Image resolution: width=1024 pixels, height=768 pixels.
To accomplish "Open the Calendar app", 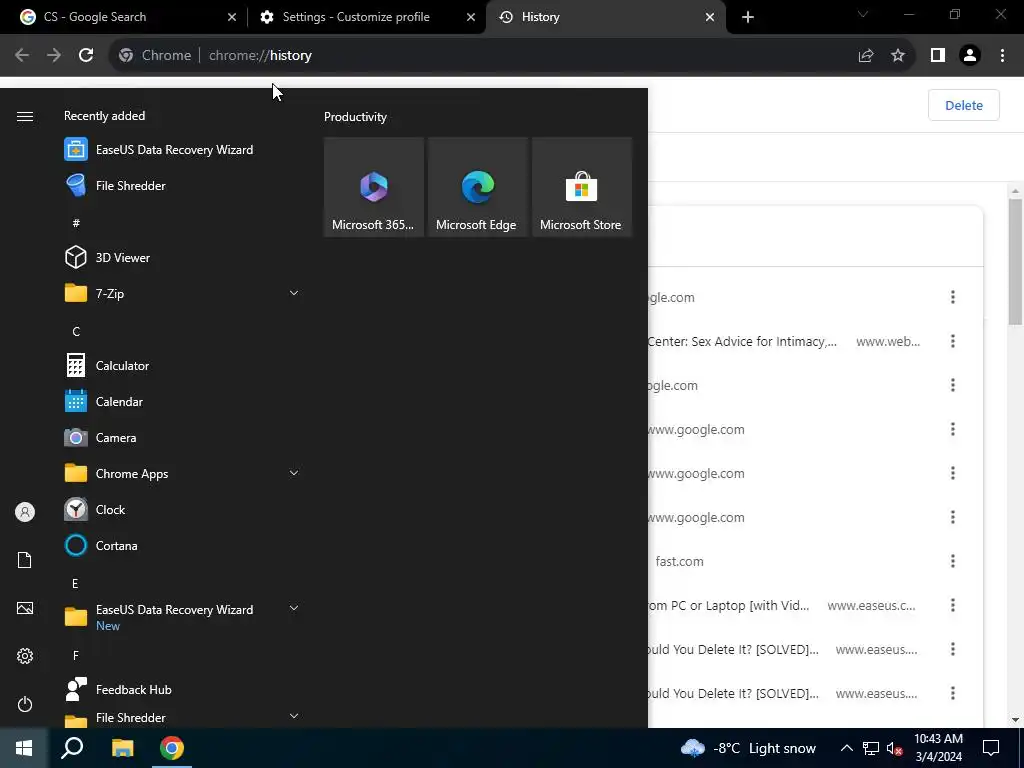I will click(103, 402).
